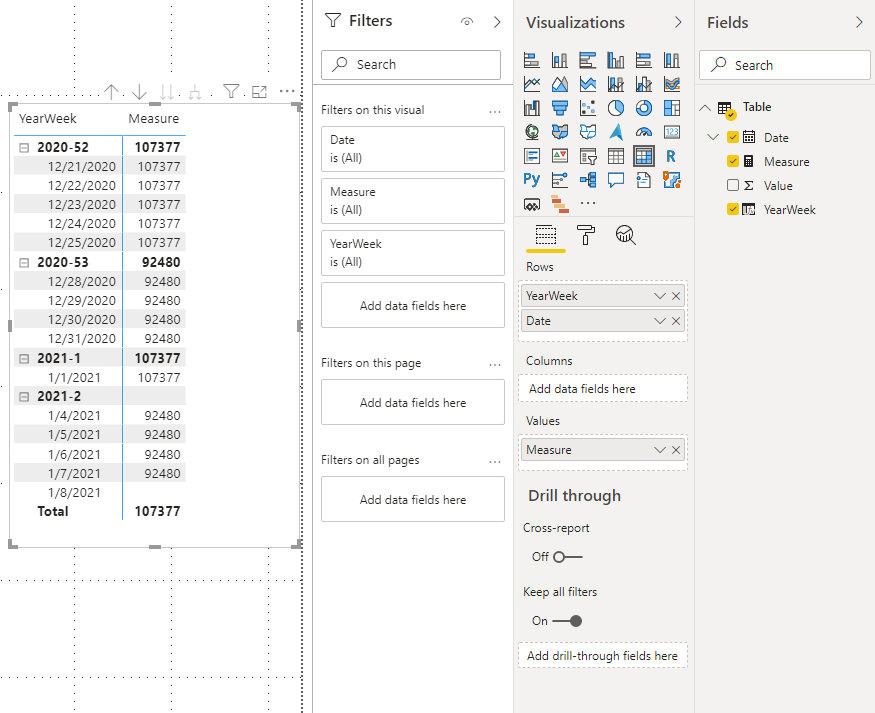Click the Filters pane search box
Screen dimensions: 875x713
point(411,65)
